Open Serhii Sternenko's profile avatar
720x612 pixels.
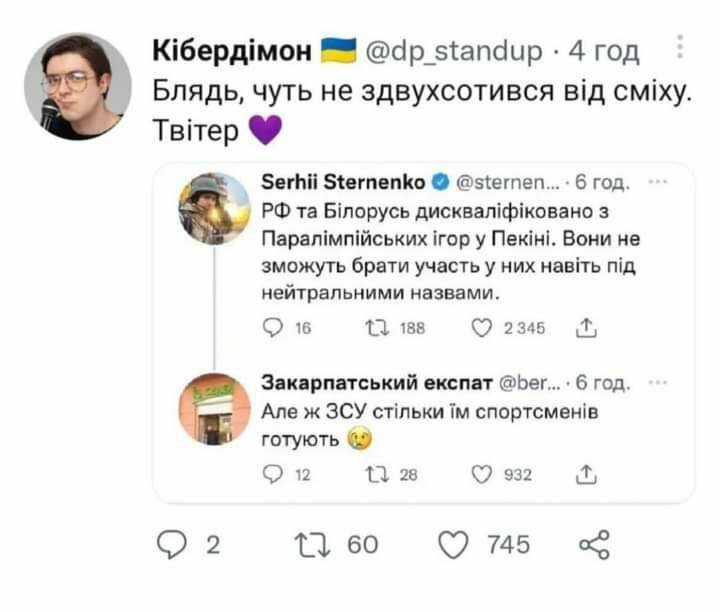pyautogui.click(x=214, y=208)
